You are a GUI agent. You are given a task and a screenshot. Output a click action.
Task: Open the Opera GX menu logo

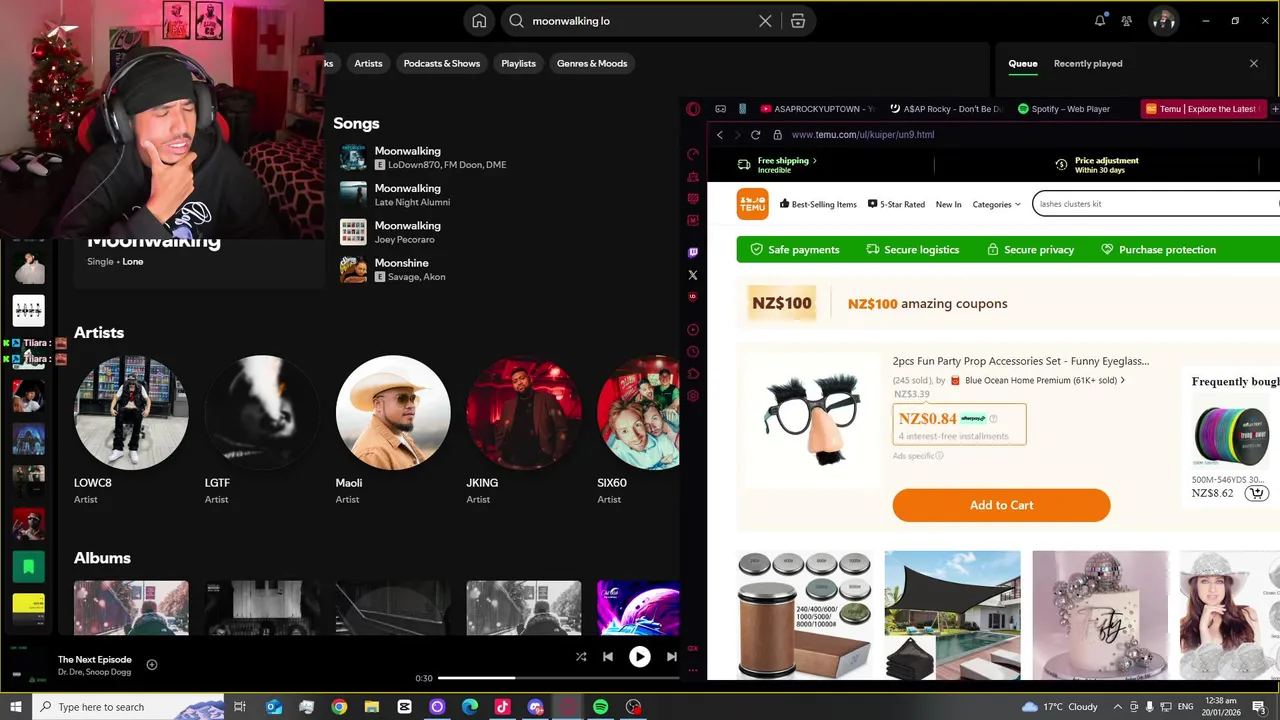[693, 109]
